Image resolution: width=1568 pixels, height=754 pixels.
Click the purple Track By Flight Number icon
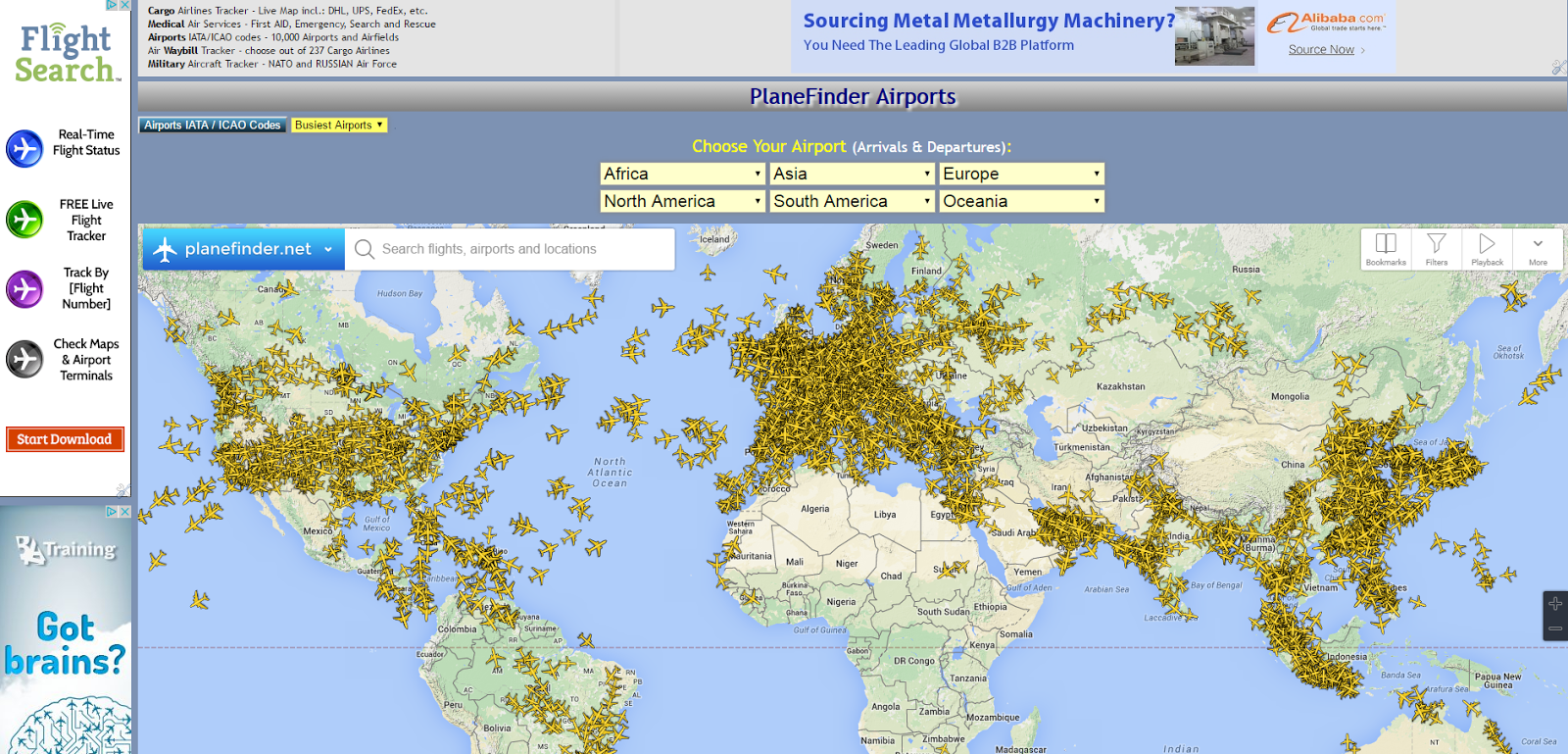tap(24, 289)
